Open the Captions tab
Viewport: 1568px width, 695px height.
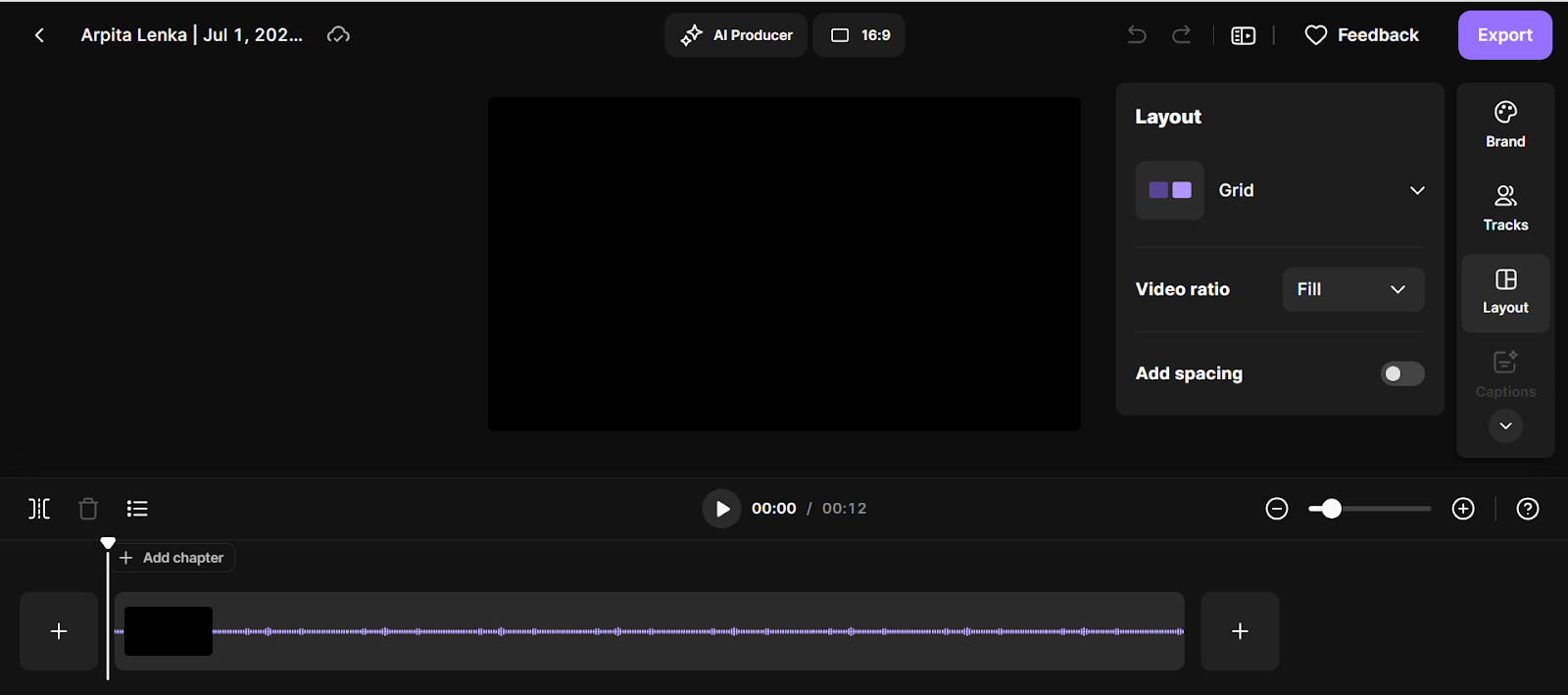point(1505,375)
